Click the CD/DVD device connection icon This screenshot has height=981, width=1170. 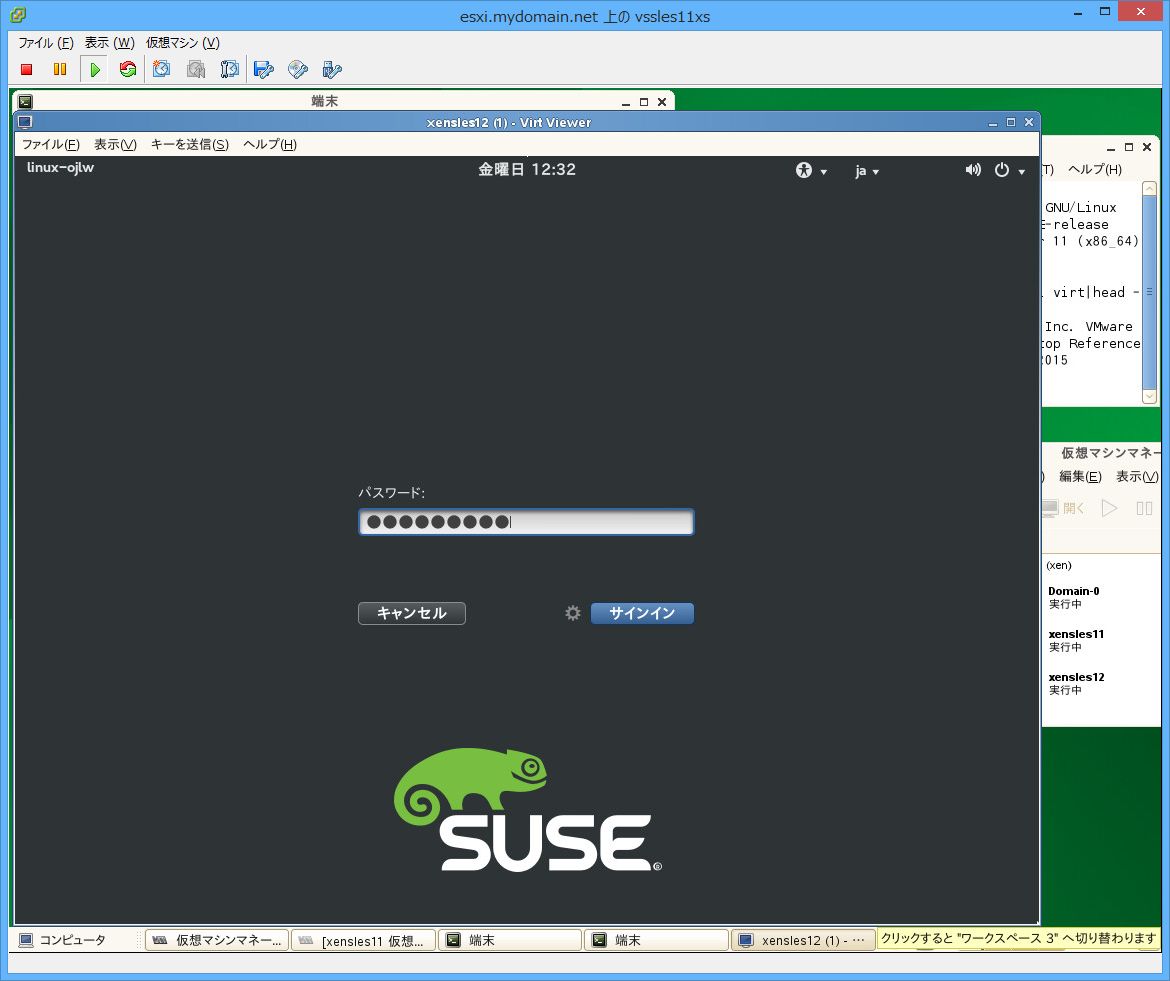[298, 69]
